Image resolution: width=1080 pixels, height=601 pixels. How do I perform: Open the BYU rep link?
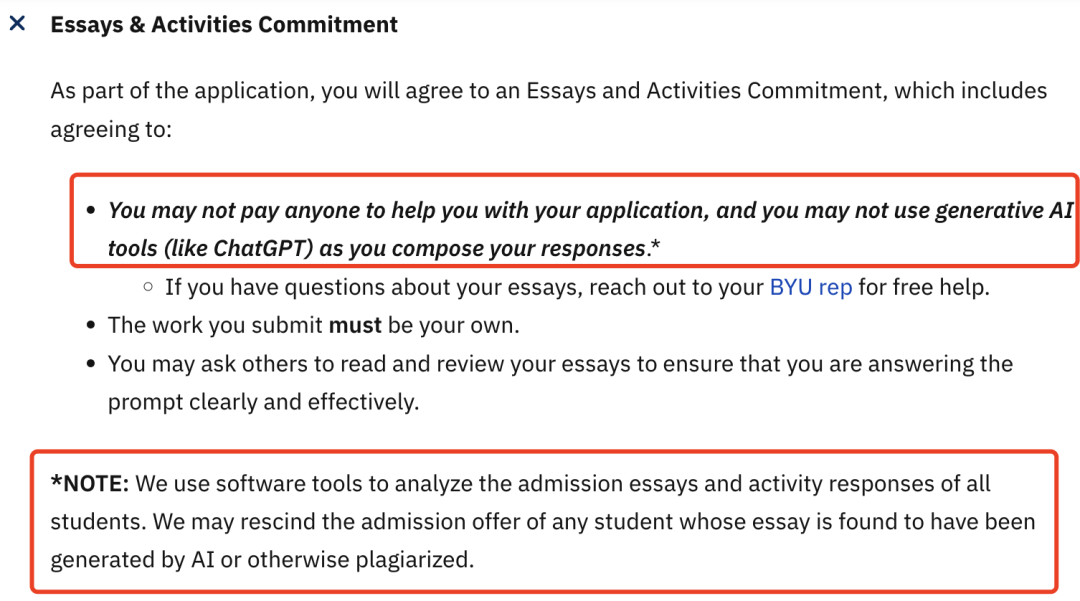[x=810, y=287]
